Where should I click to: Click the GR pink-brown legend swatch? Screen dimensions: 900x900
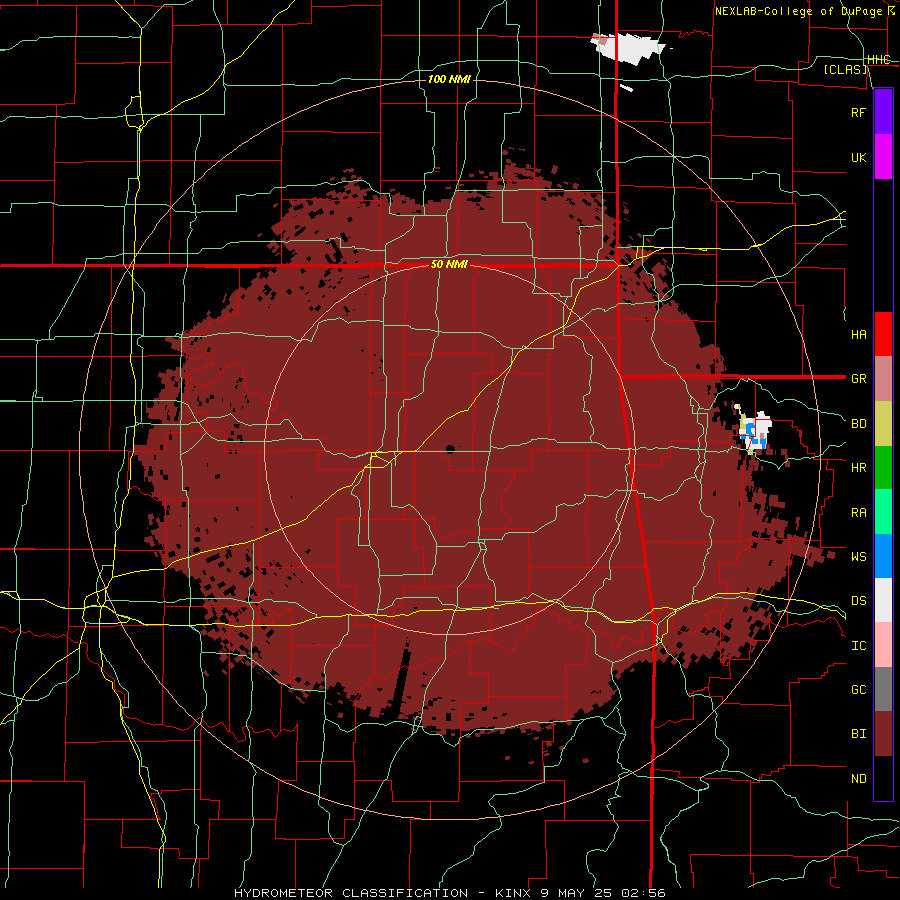883,379
